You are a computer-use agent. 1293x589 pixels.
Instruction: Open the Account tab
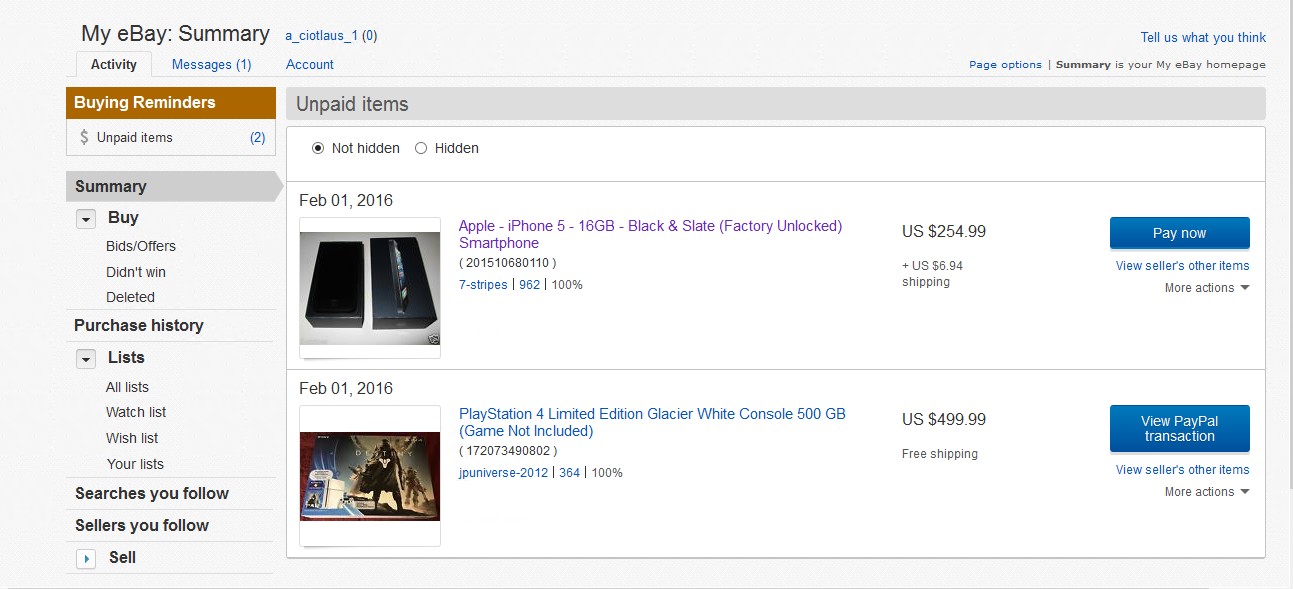(310, 64)
